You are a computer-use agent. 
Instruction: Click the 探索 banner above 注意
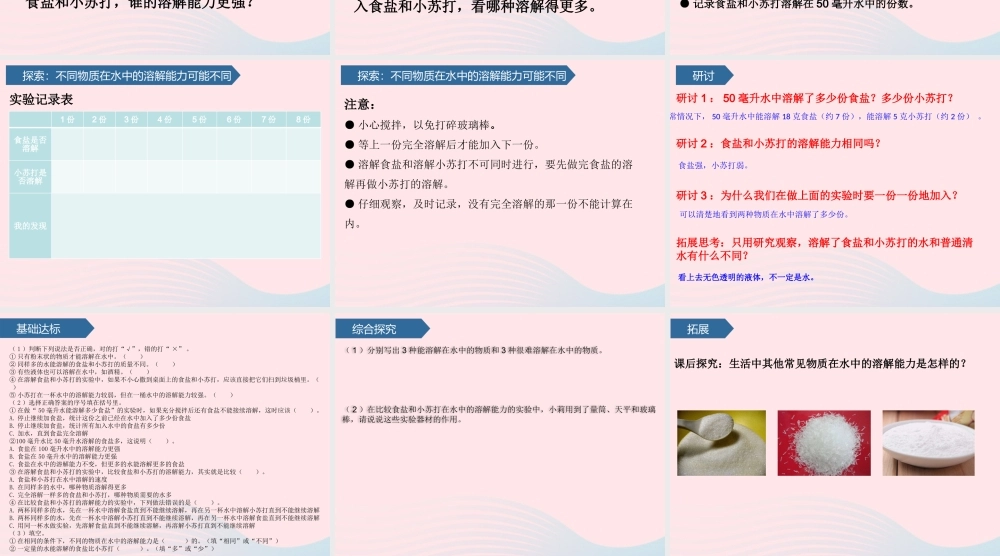(457, 76)
